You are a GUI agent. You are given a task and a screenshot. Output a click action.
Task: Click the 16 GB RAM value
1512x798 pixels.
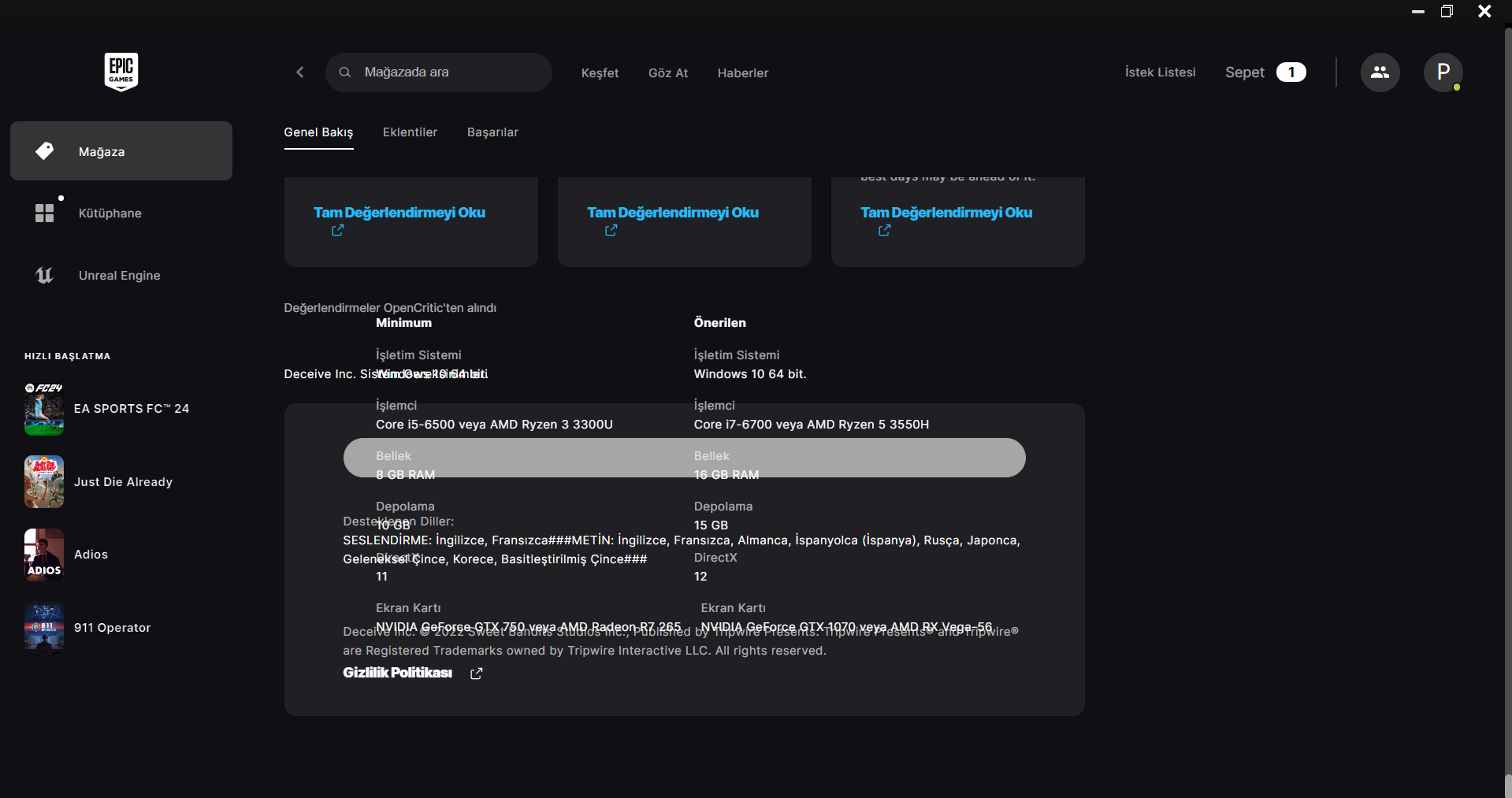click(726, 475)
